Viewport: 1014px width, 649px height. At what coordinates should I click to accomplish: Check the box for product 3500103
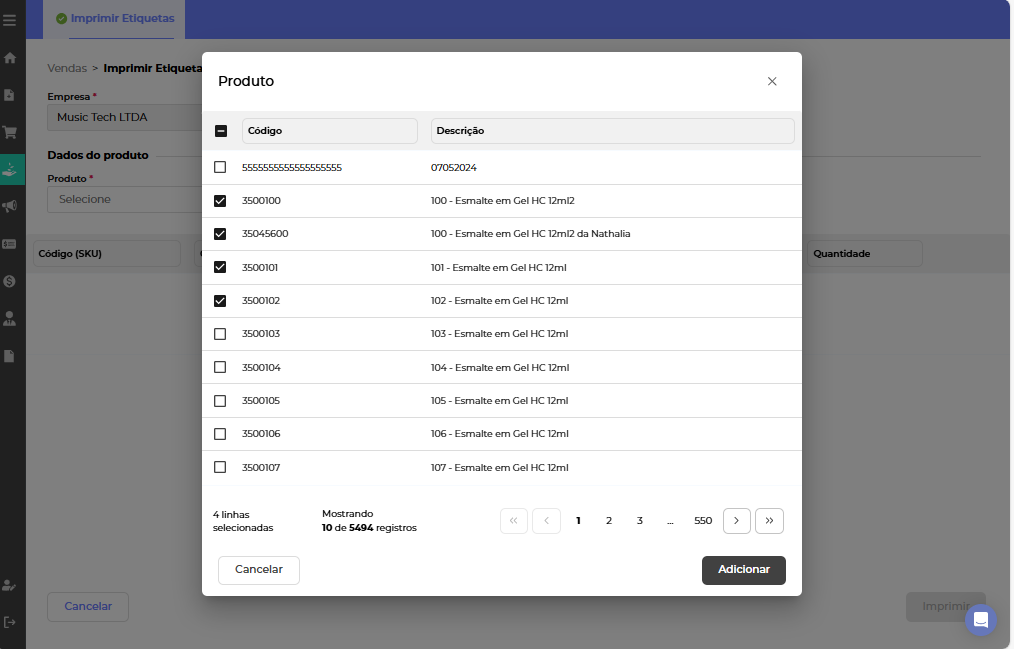tap(220, 334)
